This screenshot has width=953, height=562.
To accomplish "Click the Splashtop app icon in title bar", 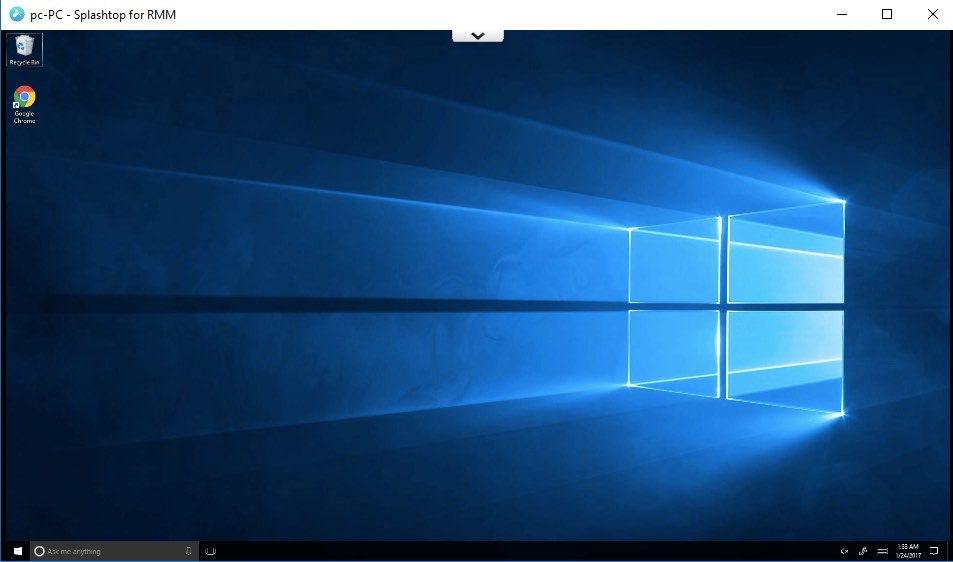I will coord(16,14).
